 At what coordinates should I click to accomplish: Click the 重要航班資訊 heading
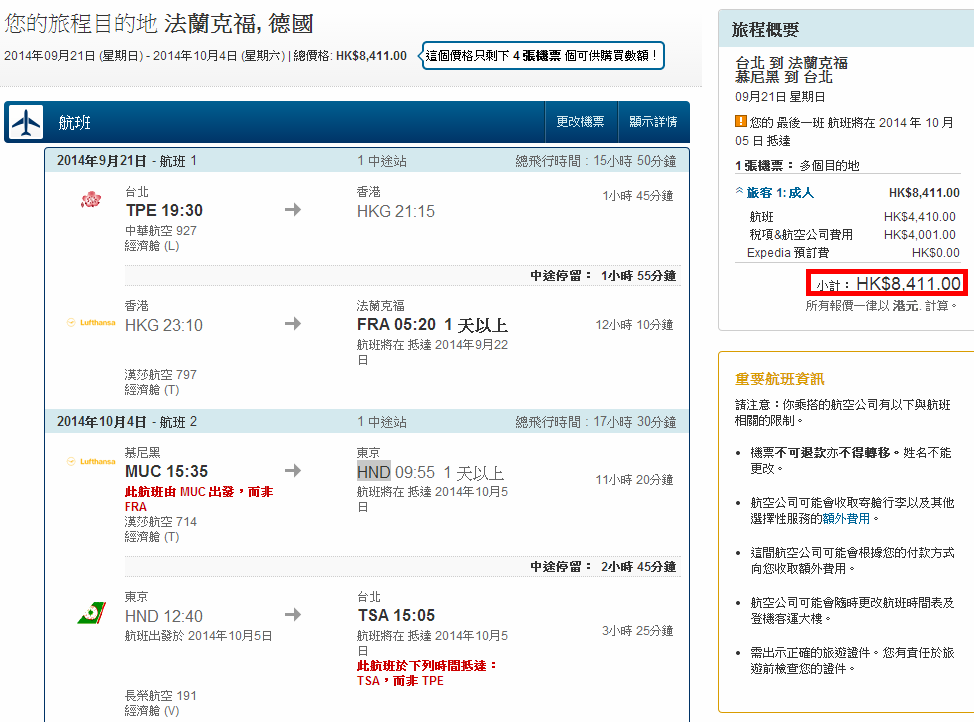point(780,379)
